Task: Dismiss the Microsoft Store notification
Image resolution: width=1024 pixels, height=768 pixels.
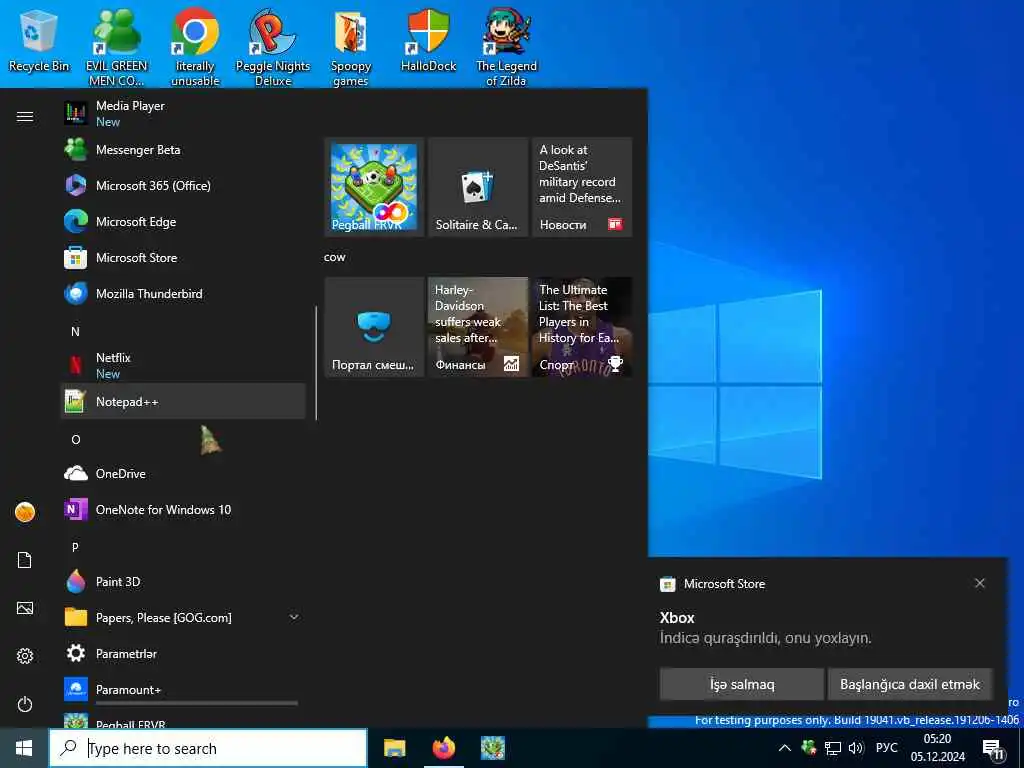Action: pyautogui.click(x=980, y=583)
